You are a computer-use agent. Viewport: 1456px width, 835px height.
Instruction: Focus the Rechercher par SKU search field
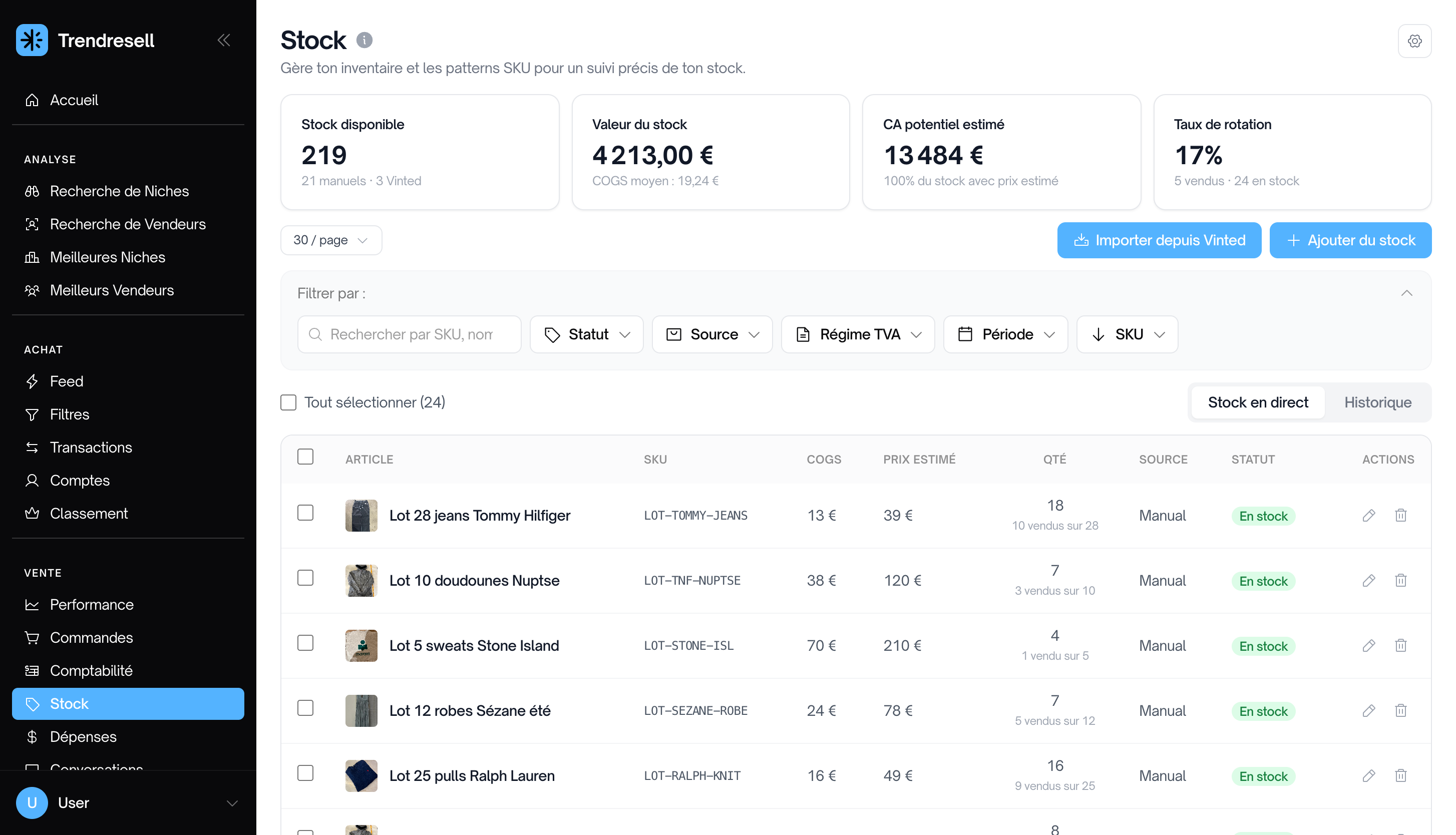coord(410,334)
